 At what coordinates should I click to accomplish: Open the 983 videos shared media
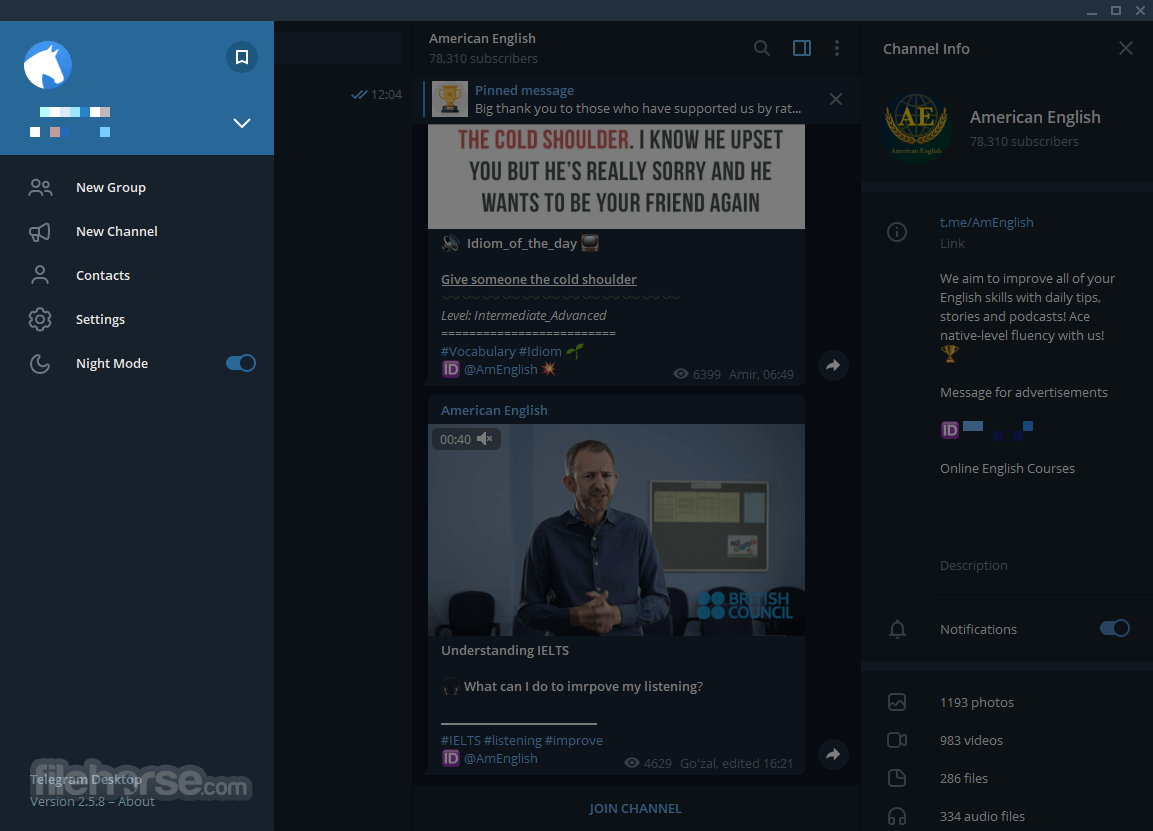(x=1007, y=741)
